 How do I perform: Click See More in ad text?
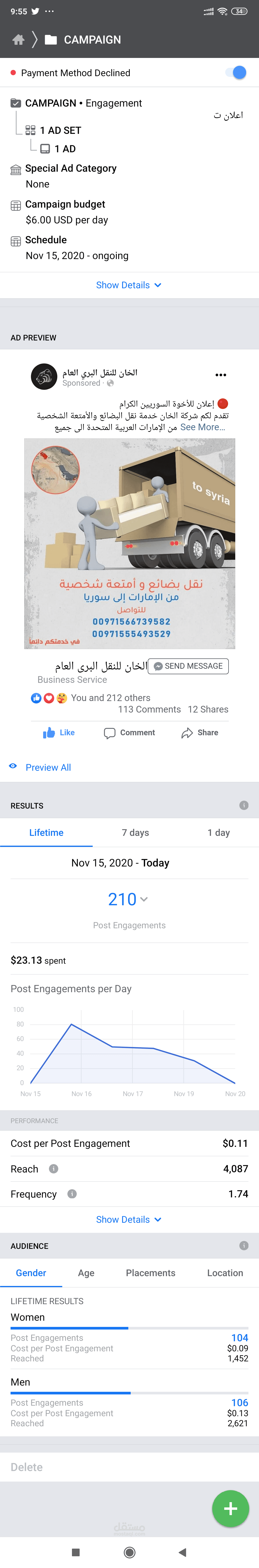coord(203,427)
